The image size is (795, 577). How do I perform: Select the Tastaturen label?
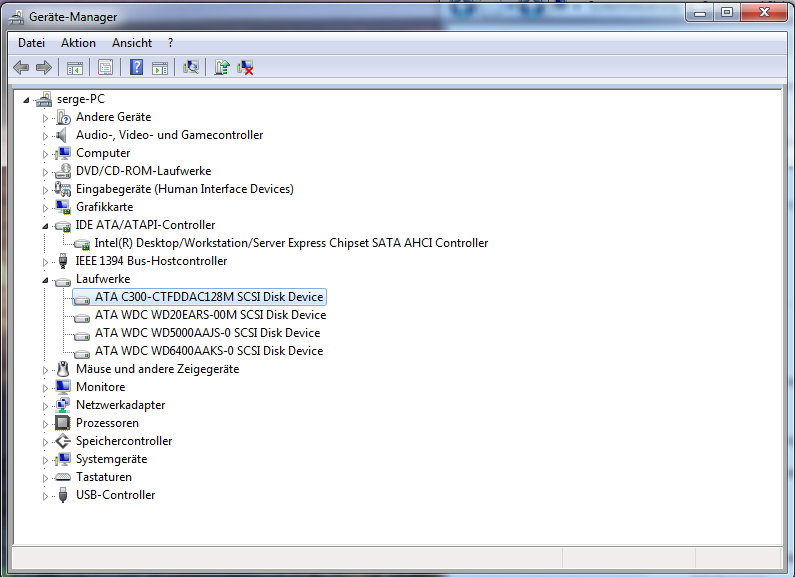pyautogui.click(x=104, y=477)
